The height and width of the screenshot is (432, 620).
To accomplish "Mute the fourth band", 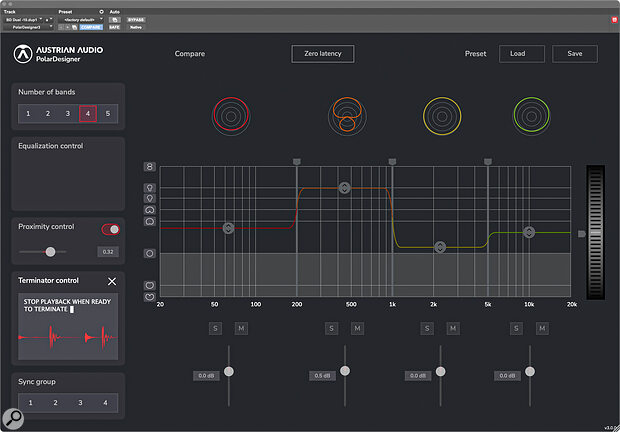I will pyautogui.click(x=542, y=328).
